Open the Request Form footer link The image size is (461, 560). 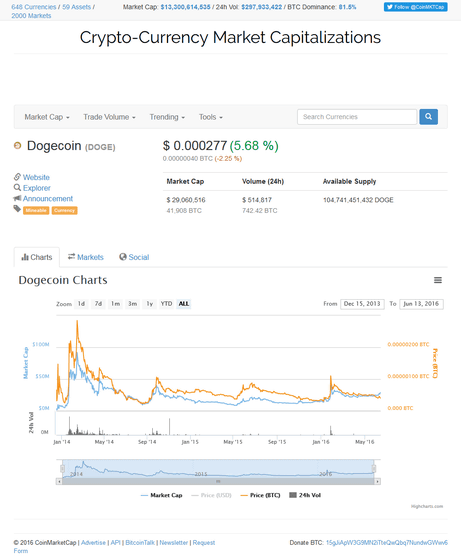pos(204,542)
